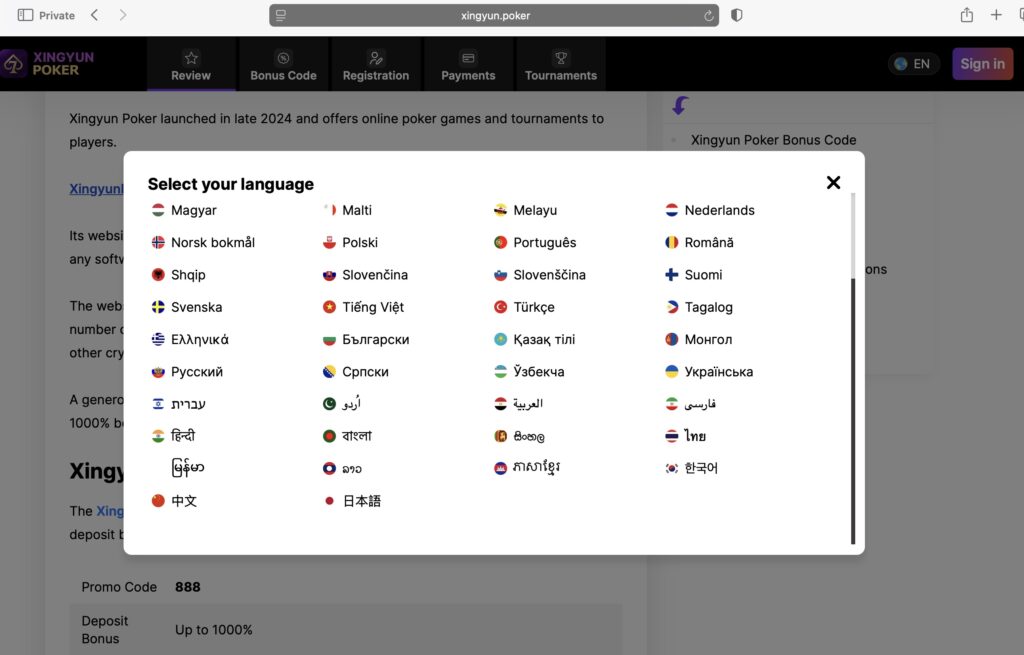Select the Ўзбекча flag icon
This screenshot has width=1024, height=655.
click(x=500, y=372)
